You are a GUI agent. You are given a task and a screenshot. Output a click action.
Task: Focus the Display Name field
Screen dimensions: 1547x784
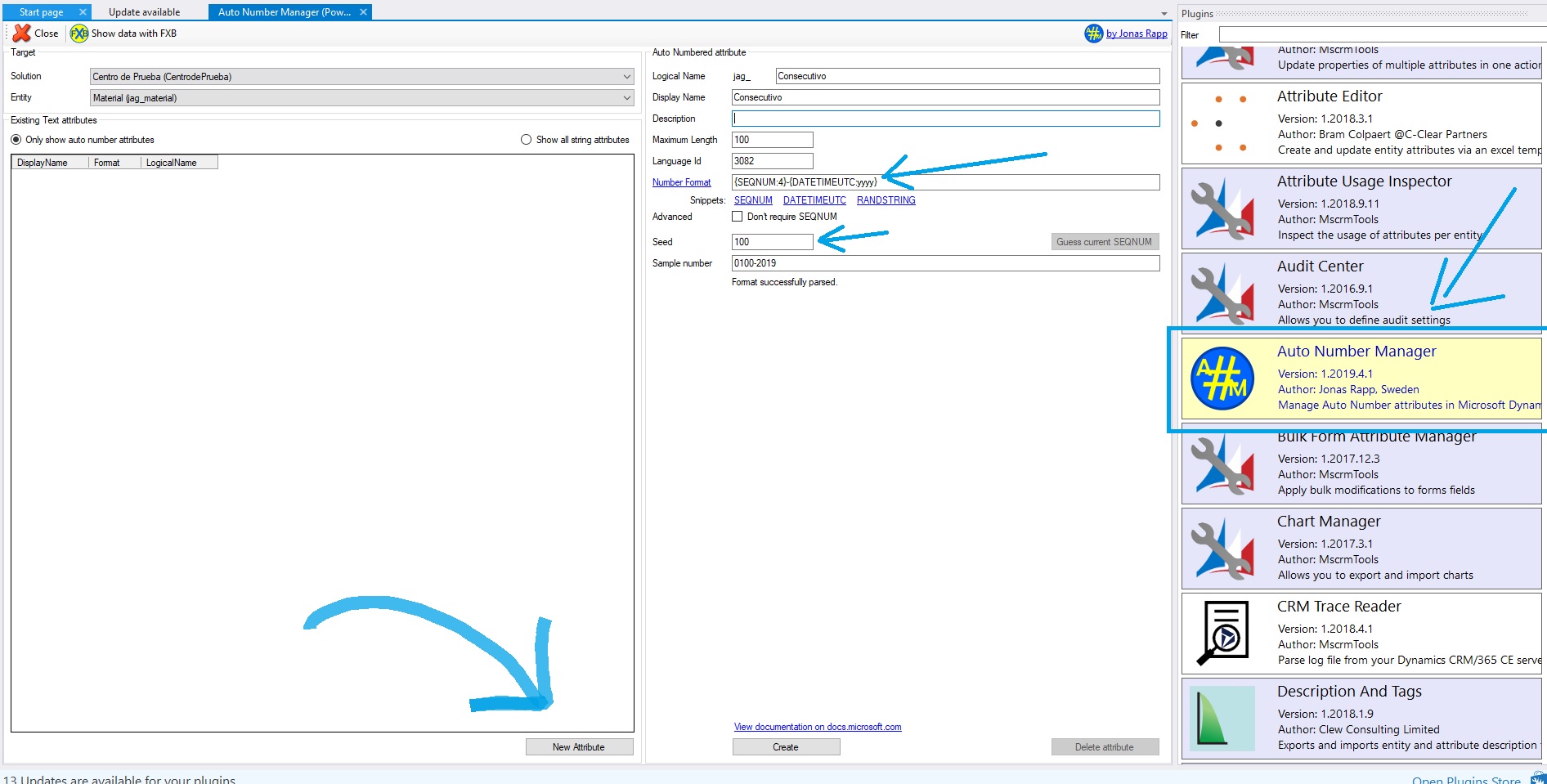click(945, 97)
